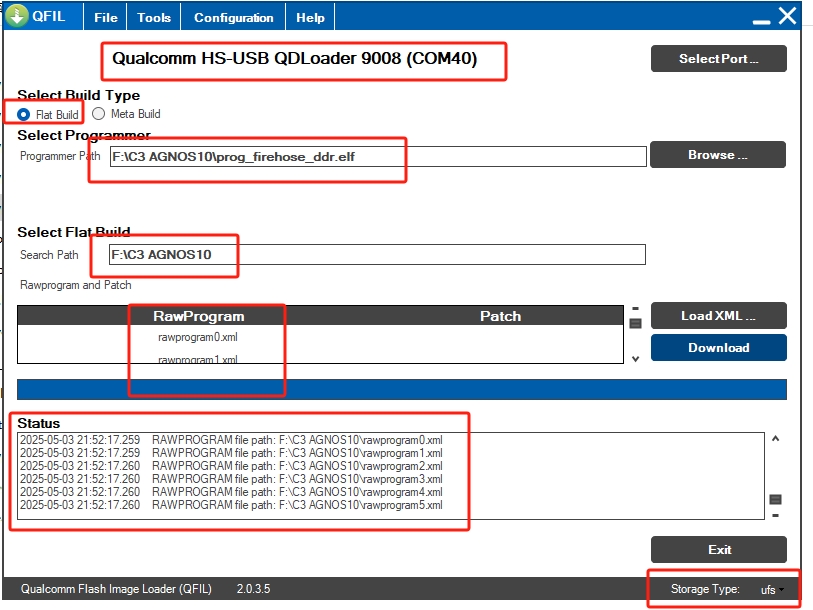
Task: Start flashing with the Download button
Action: pyautogui.click(x=719, y=348)
